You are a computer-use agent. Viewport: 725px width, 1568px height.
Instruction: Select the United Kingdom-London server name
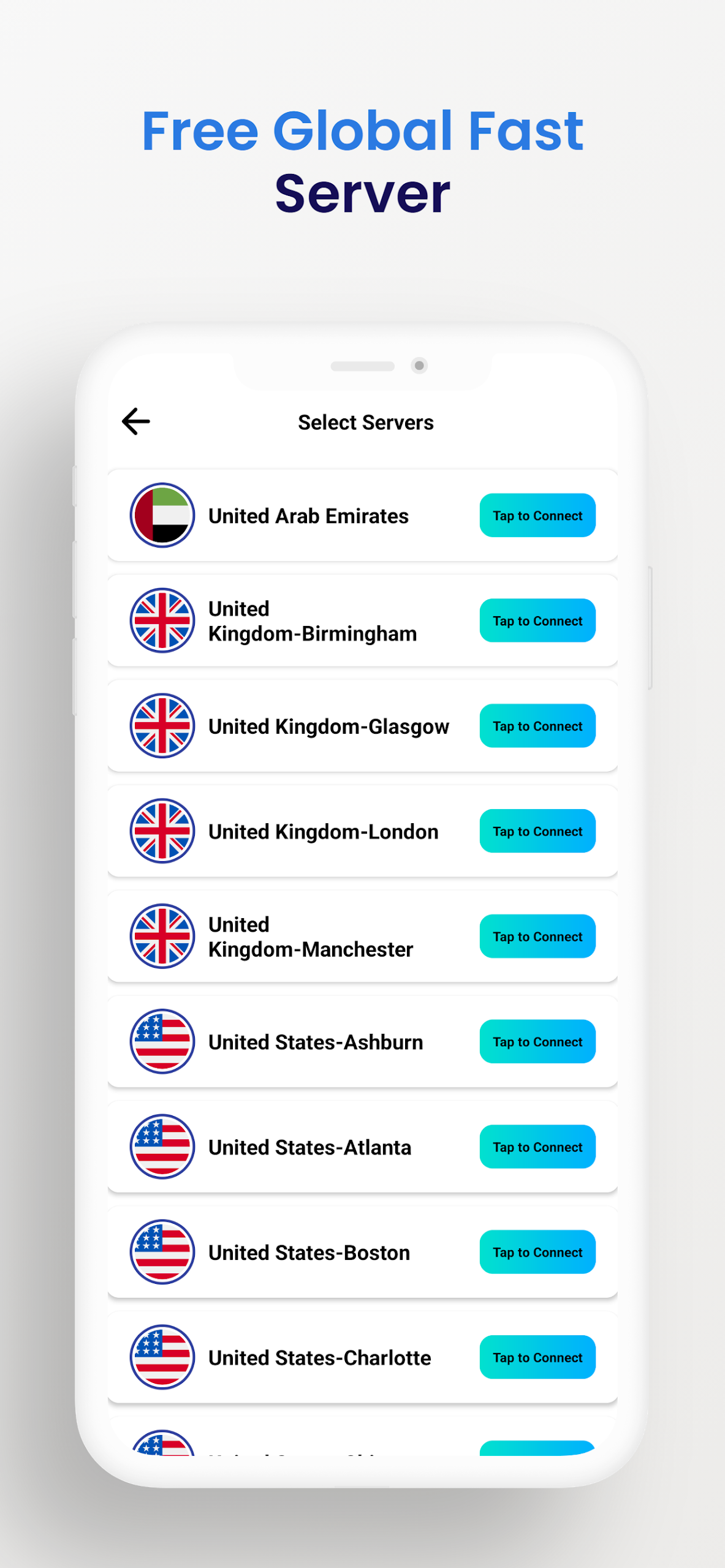click(323, 832)
